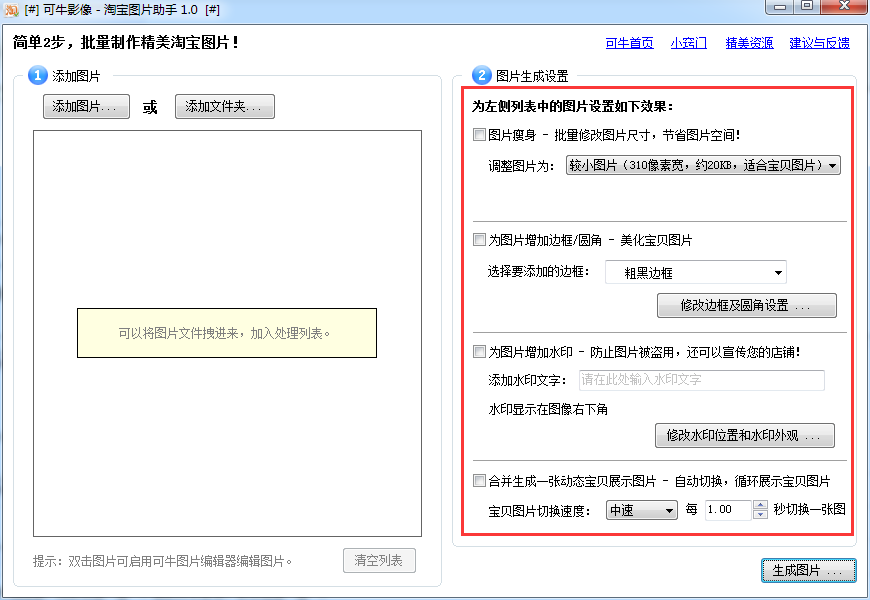The height and width of the screenshot is (600, 870).
Task: Open the 调整图片为 size dropdown
Action: point(703,165)
